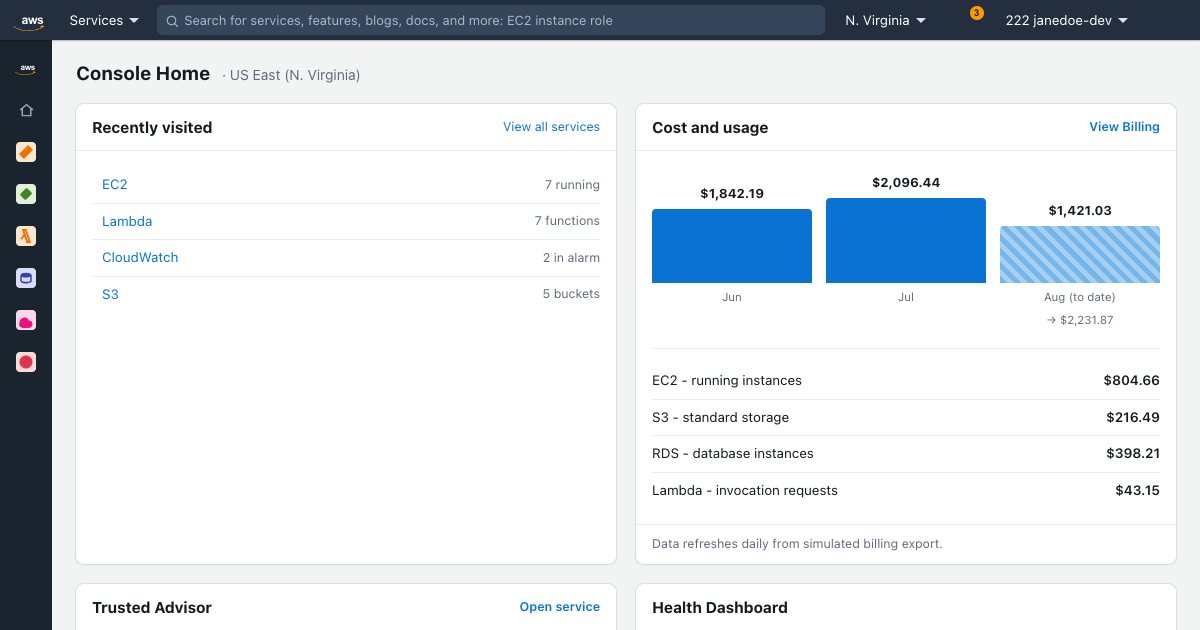
Task: Click the Health Dashboard heading
Action: (720, 608)
